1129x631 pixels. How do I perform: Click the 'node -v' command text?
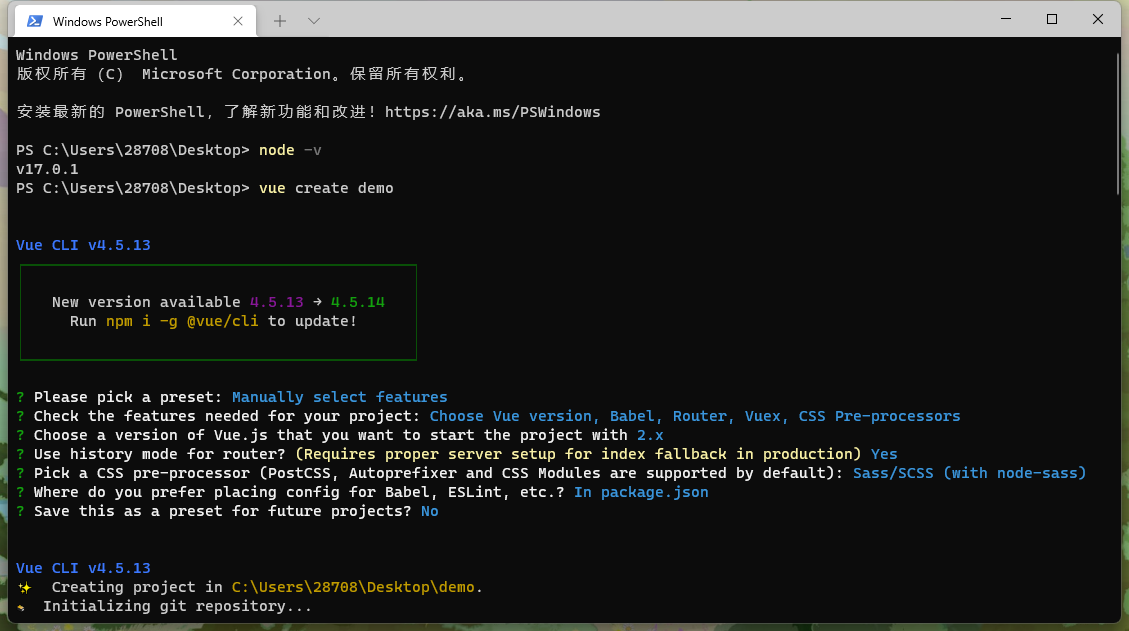pyautogui.click(x=290, y=151)
